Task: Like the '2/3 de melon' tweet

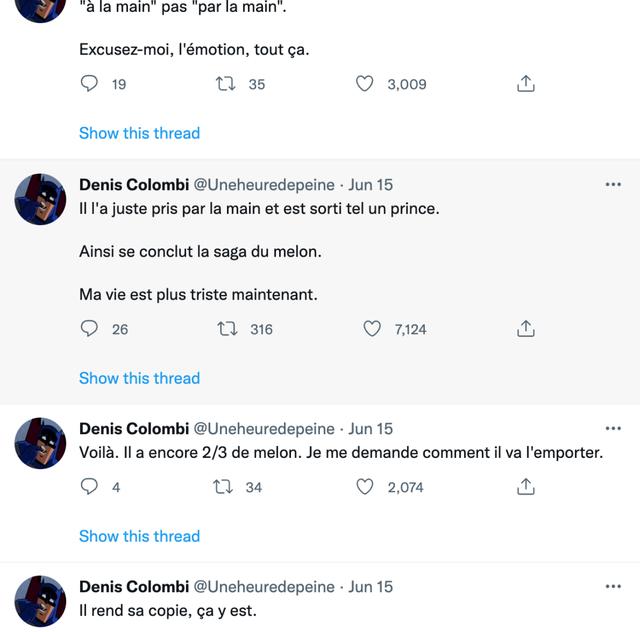Action: [364, 487]
